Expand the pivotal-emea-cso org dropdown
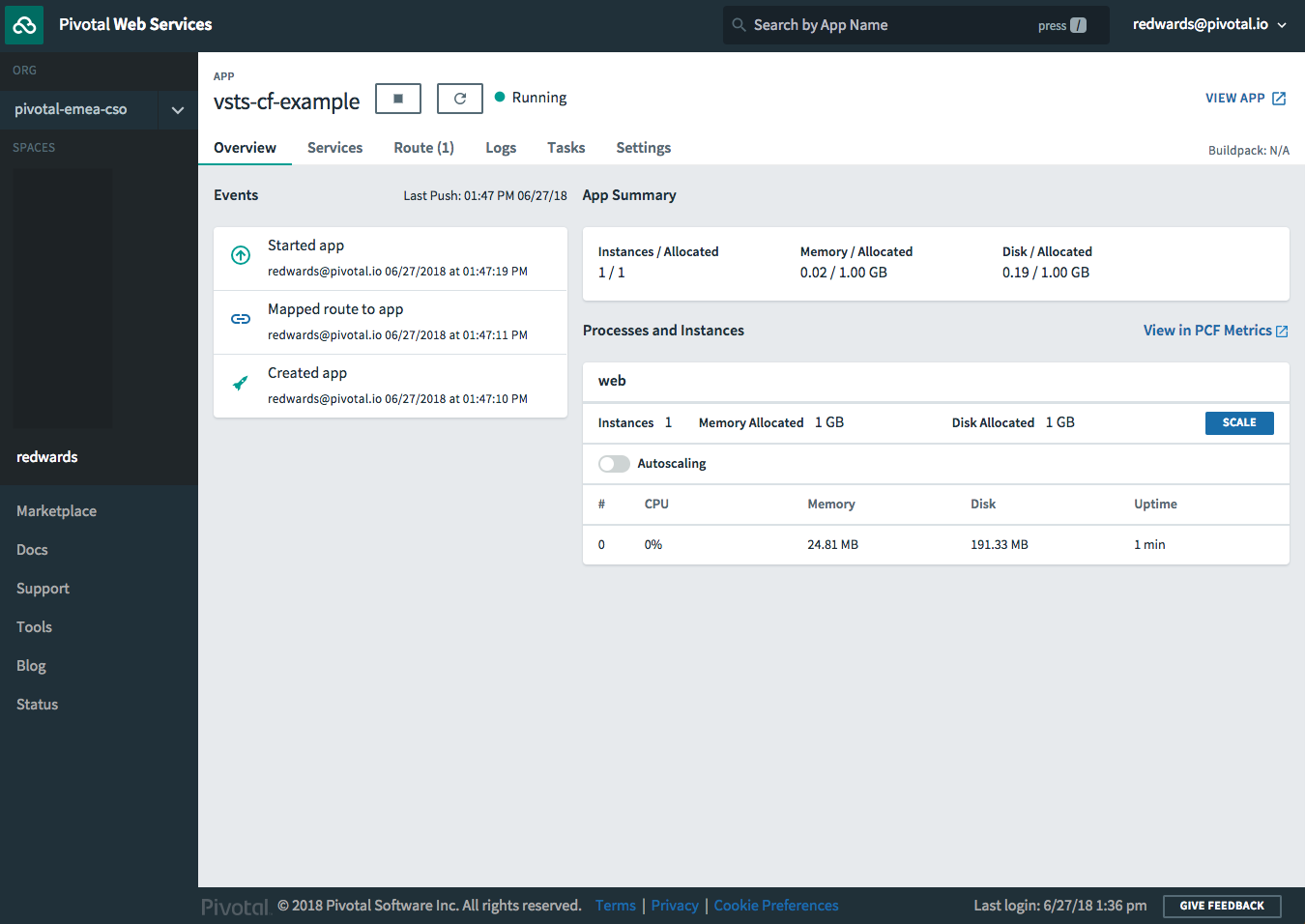The image size is (1305, 924). pos(178,110)
